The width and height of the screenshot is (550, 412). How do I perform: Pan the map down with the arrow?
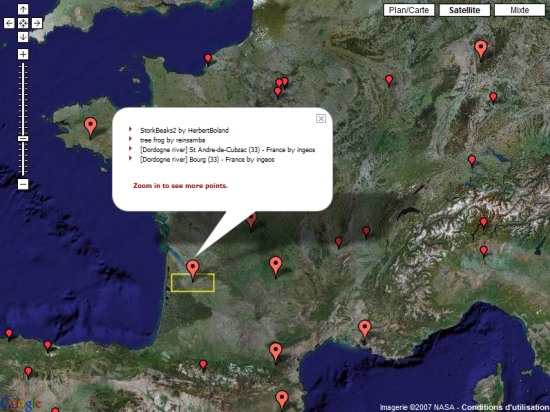pyautogui.click(x=23, y=37)
